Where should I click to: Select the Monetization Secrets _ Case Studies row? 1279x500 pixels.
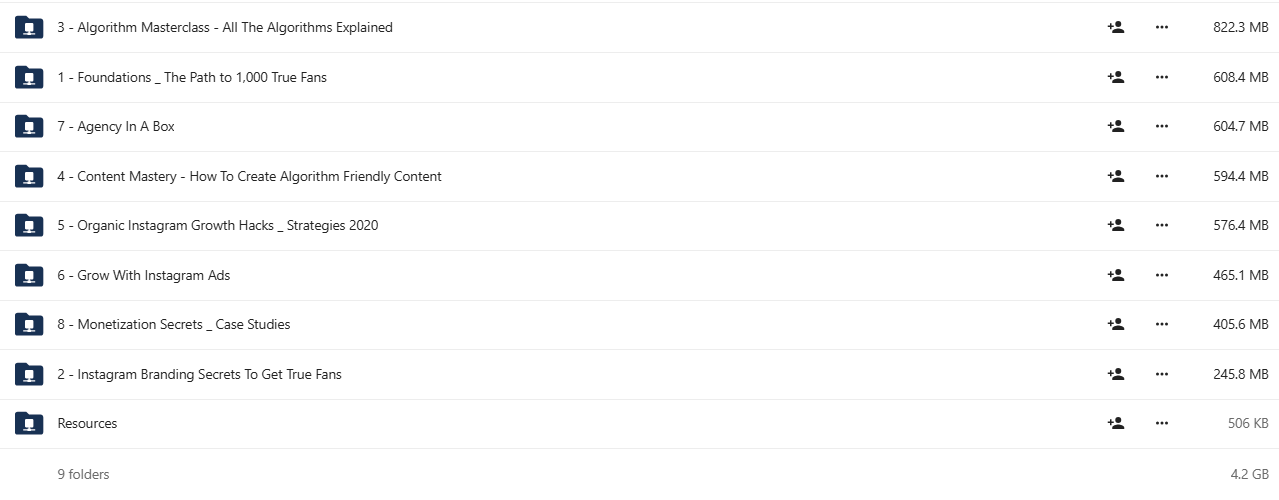640,324
